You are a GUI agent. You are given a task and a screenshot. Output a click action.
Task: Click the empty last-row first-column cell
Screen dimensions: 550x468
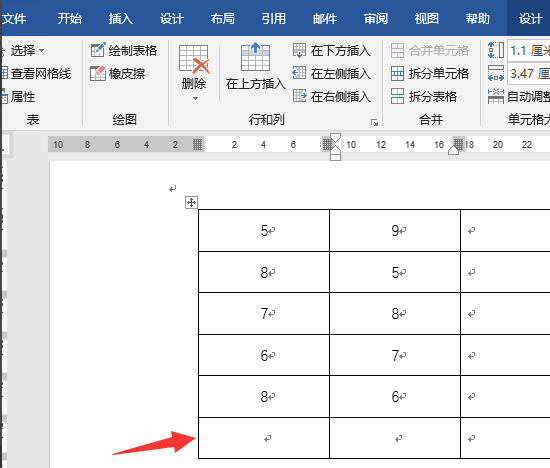(x=264, y=438)
